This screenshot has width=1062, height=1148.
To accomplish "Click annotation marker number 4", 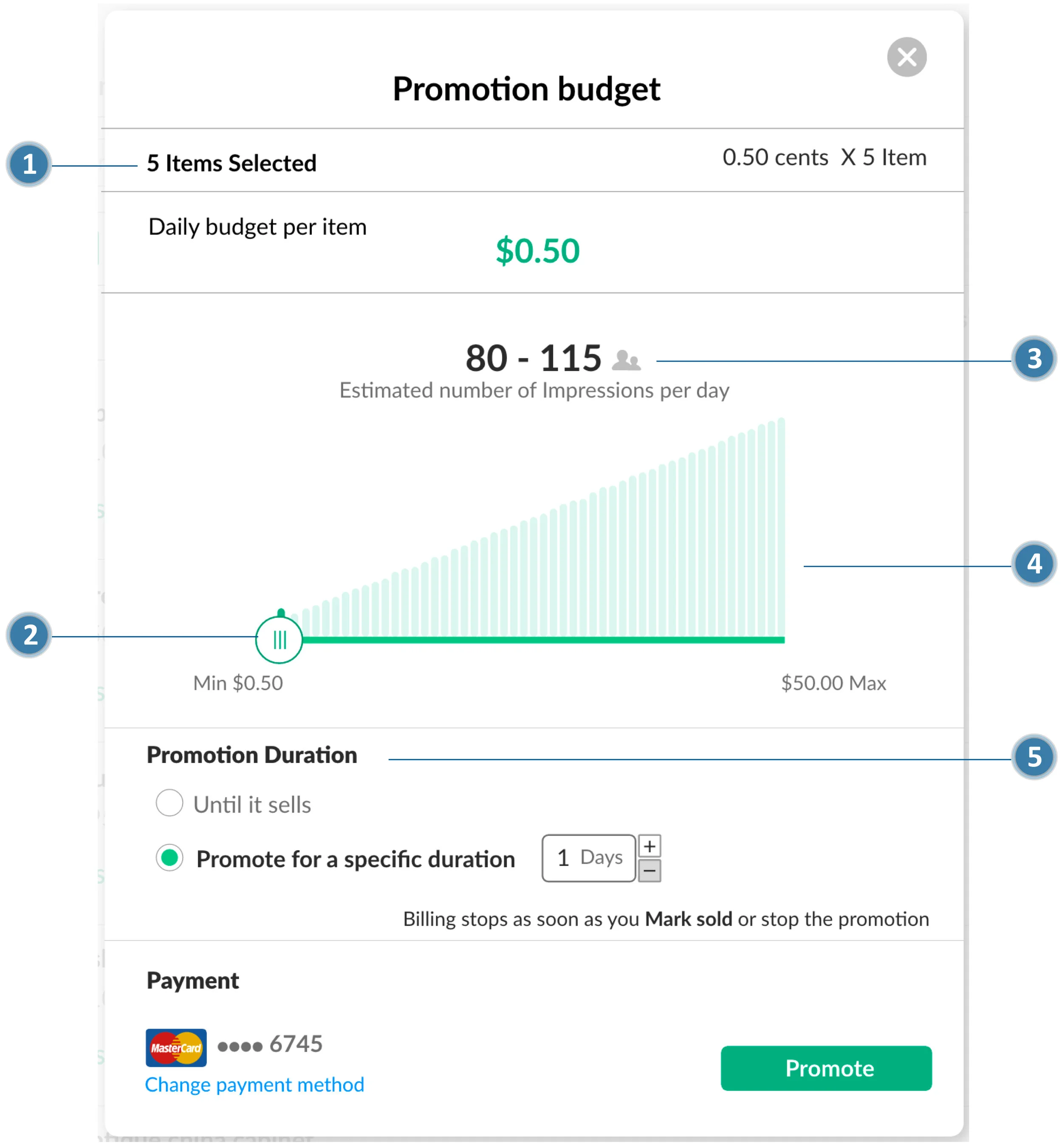I will coord(1034,564).
